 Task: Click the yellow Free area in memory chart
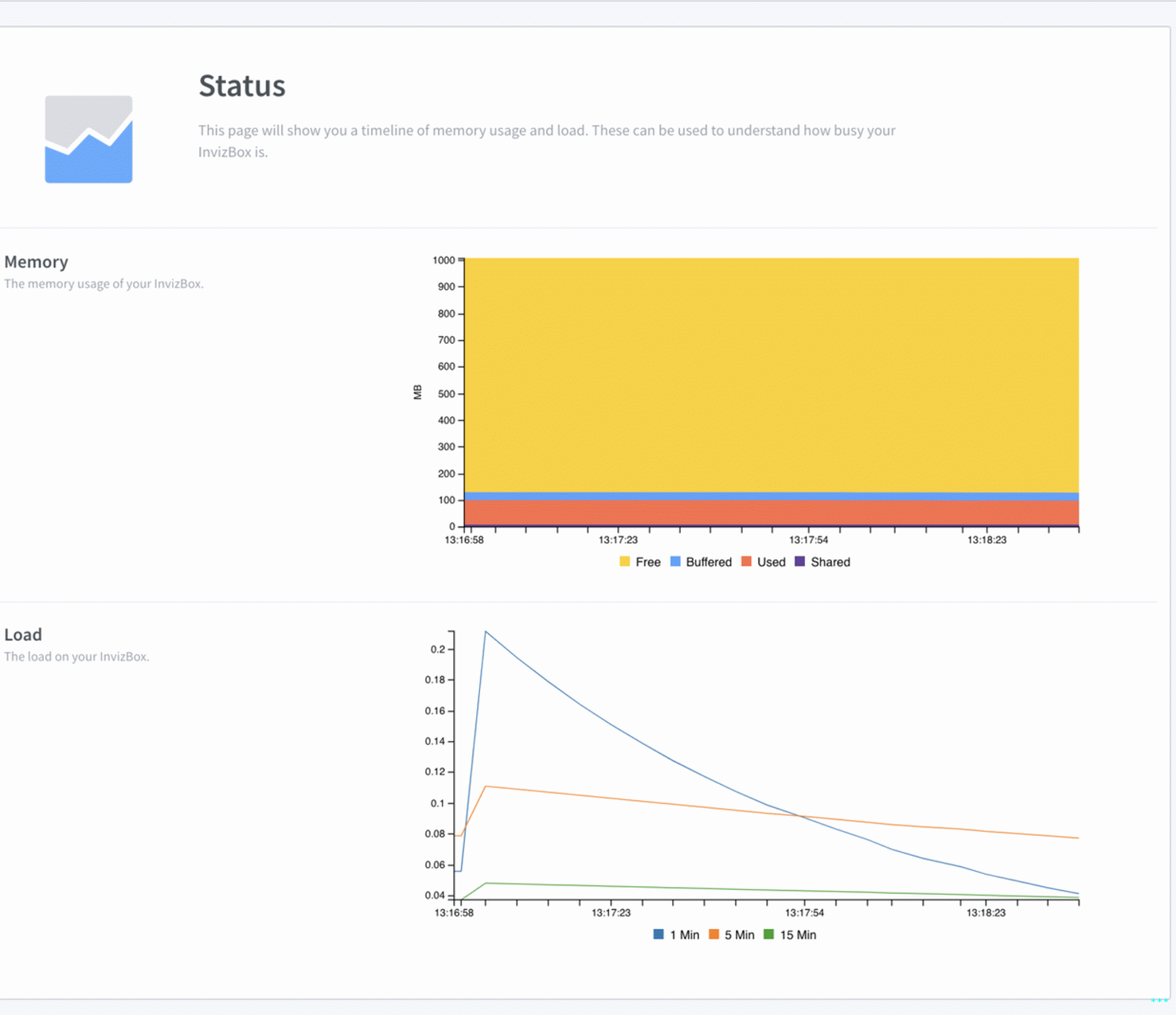(771, 374)
